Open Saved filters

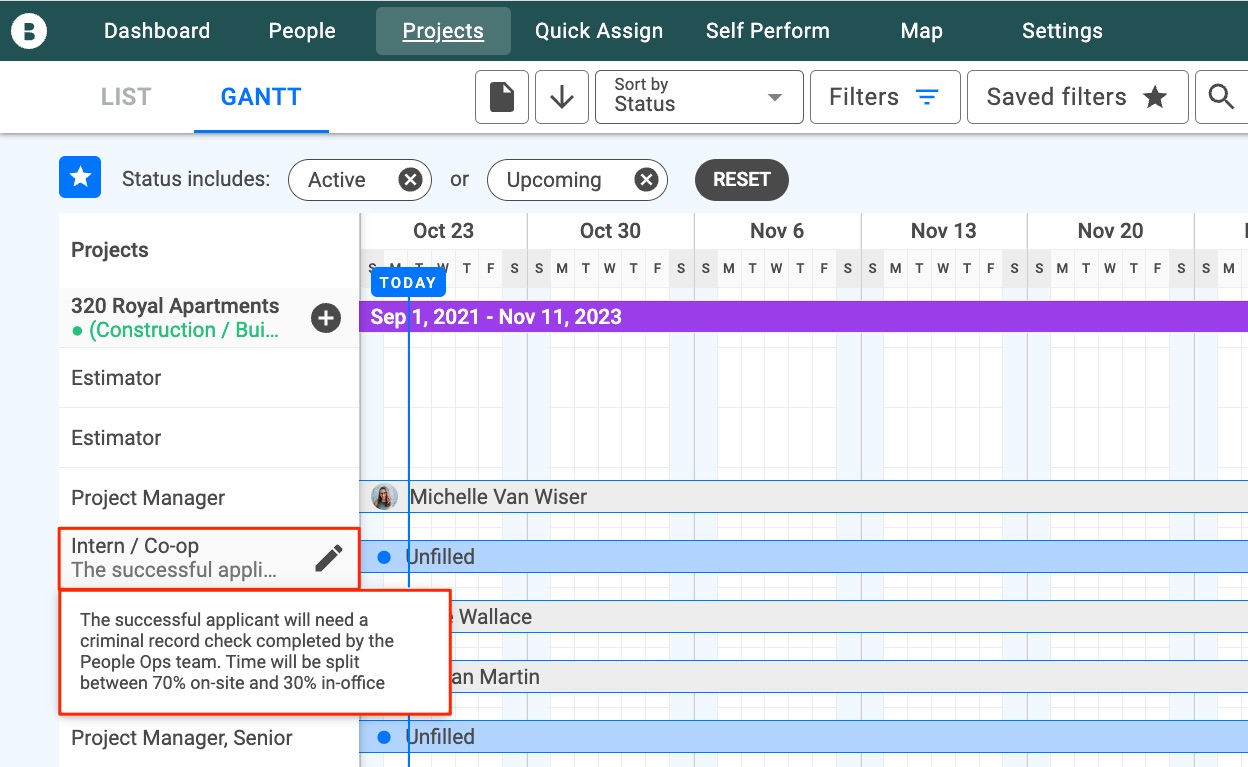click(1077, 97)
